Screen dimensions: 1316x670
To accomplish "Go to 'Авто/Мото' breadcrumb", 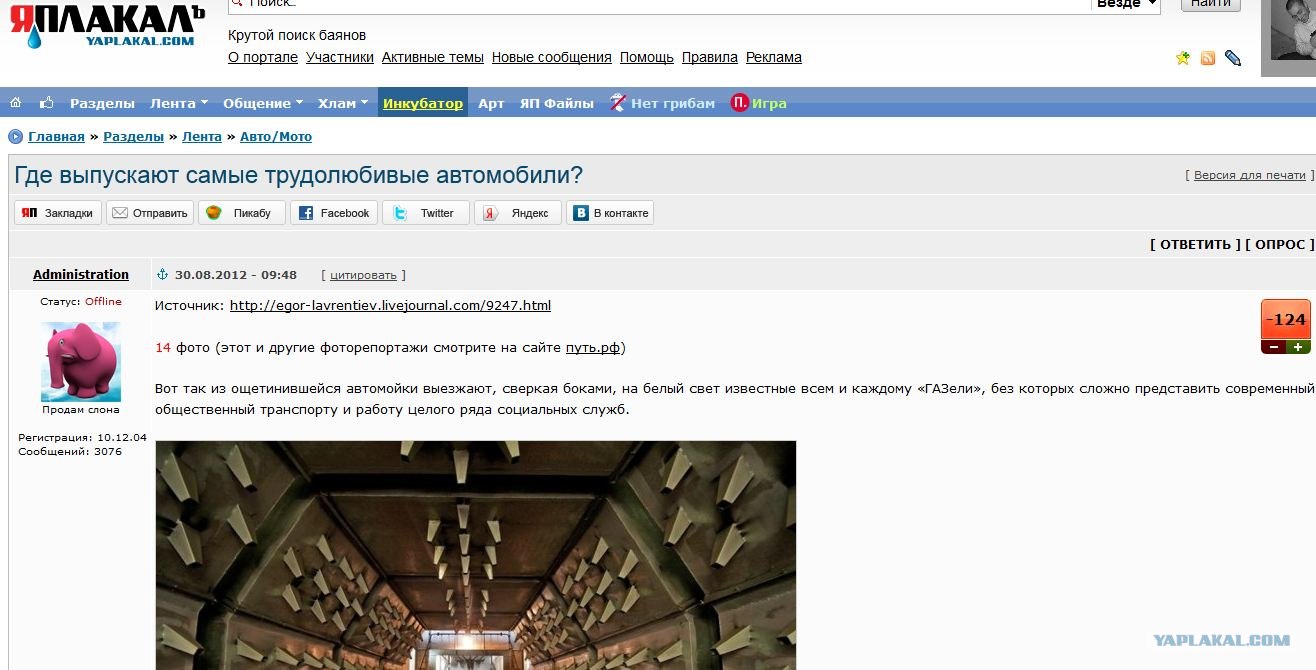I will pos(276,137).
